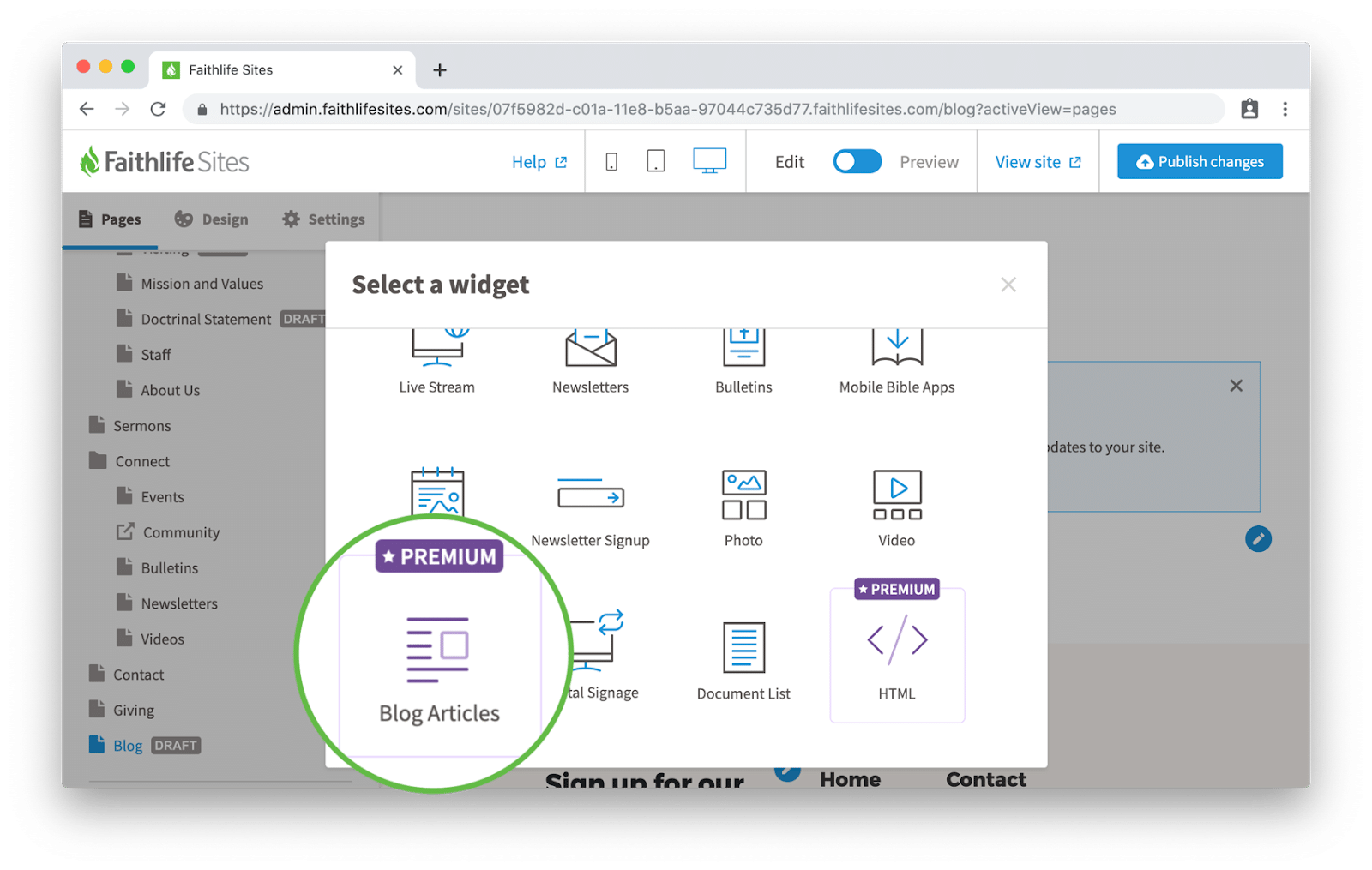This screenshot has height=870, width=1372.
Task: Click the blue pencil edit icon
Action: tap(1258, 539)
